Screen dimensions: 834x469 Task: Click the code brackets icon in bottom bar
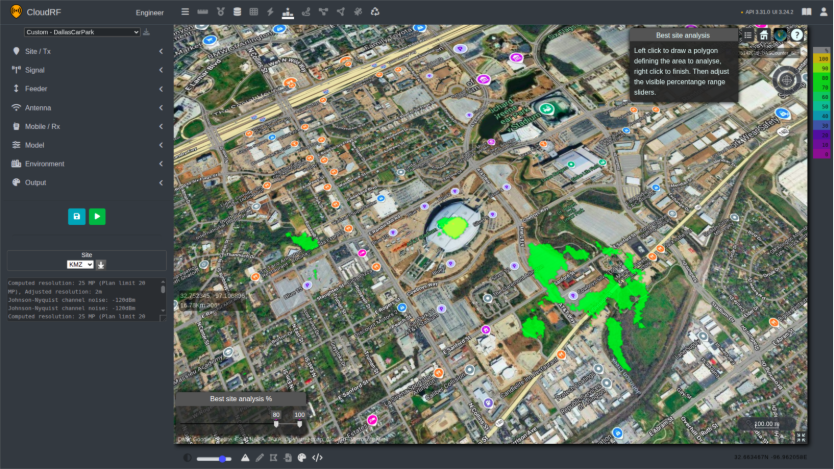tap(317, 458)
